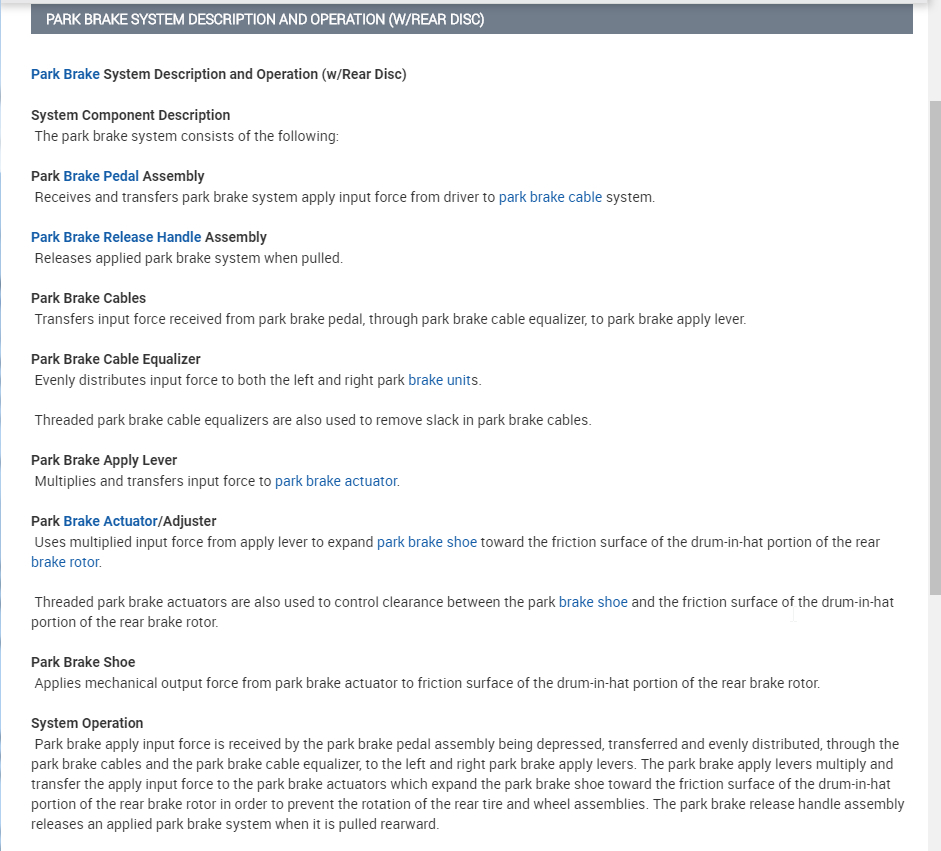Viewport: 941px width, 851px height.
Task: Open the brake rotor link
Action: tap(65, 562)
